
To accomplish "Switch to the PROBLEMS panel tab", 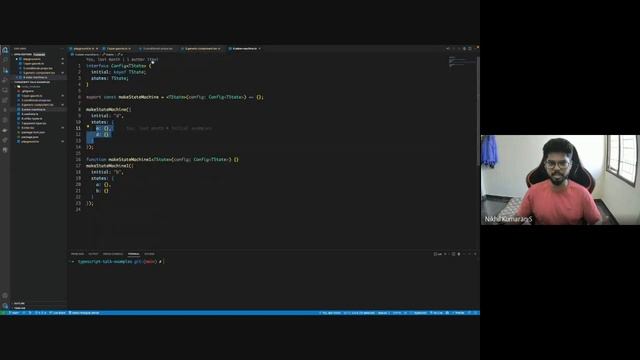I will [x=77, y=254].
